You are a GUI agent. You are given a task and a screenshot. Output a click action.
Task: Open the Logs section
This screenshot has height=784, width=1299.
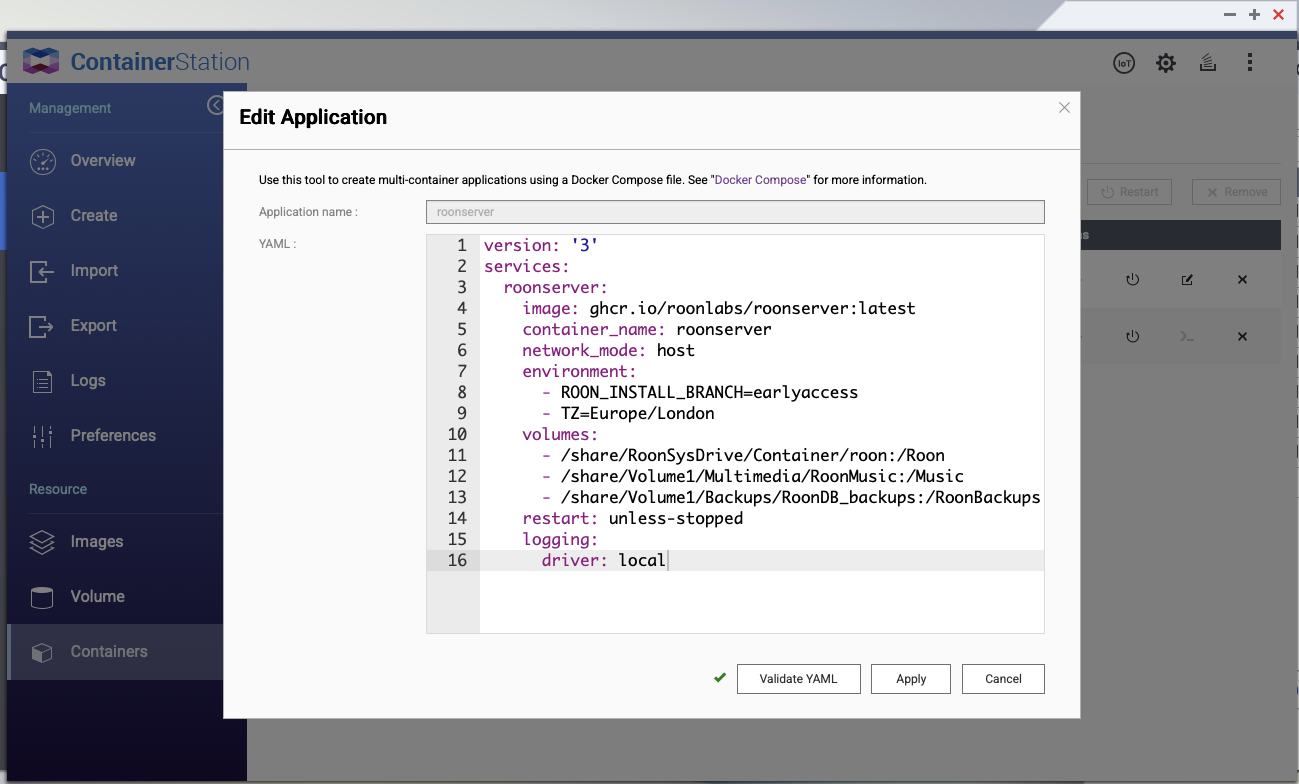88,380
